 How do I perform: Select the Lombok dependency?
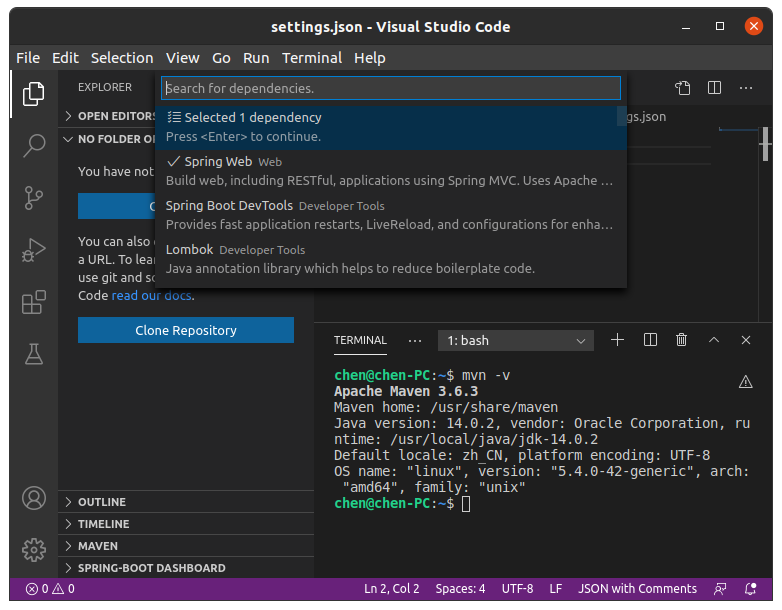pyautogui.click(x=391, y=259)
